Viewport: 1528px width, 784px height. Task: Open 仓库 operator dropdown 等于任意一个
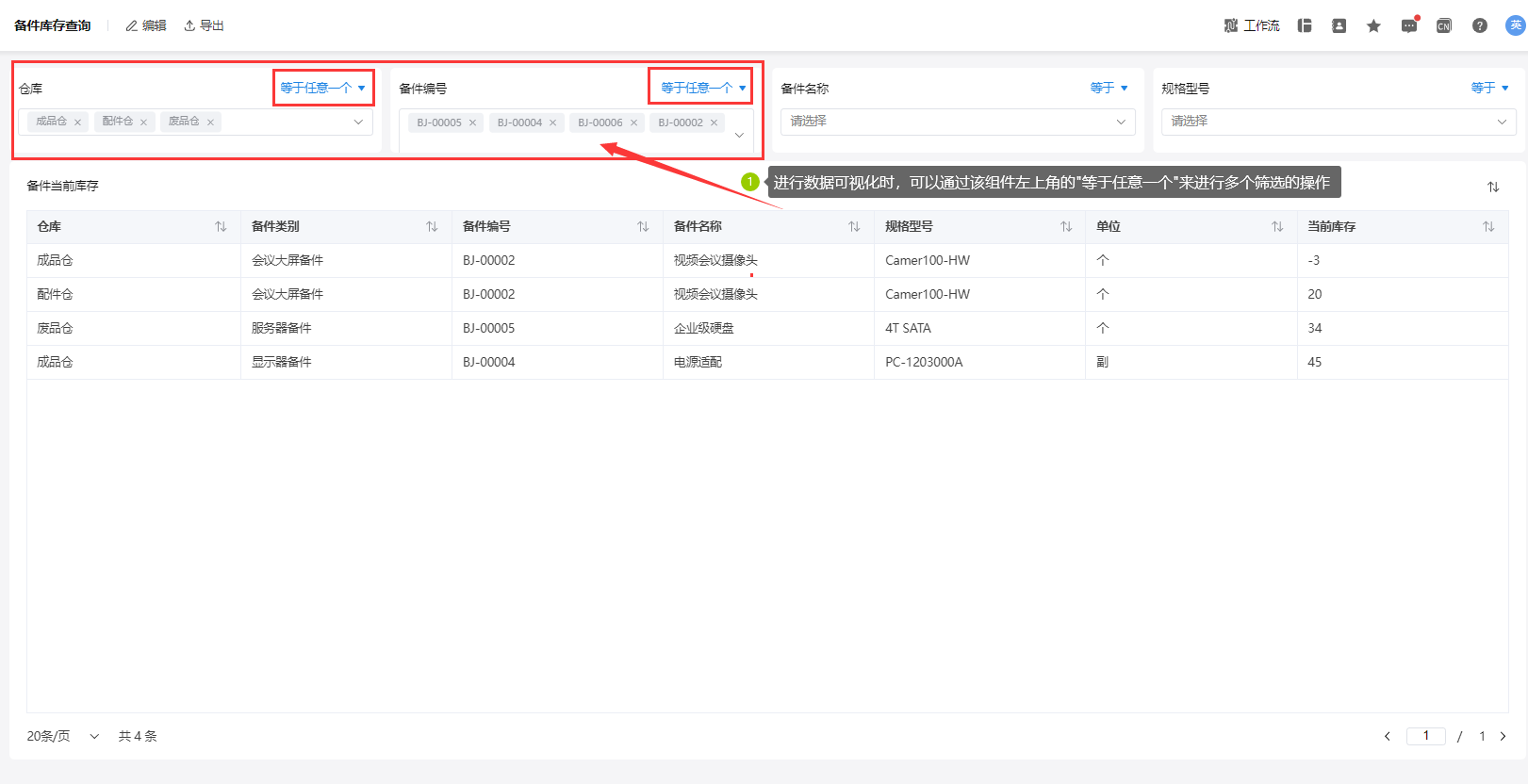tap(322, 88)
